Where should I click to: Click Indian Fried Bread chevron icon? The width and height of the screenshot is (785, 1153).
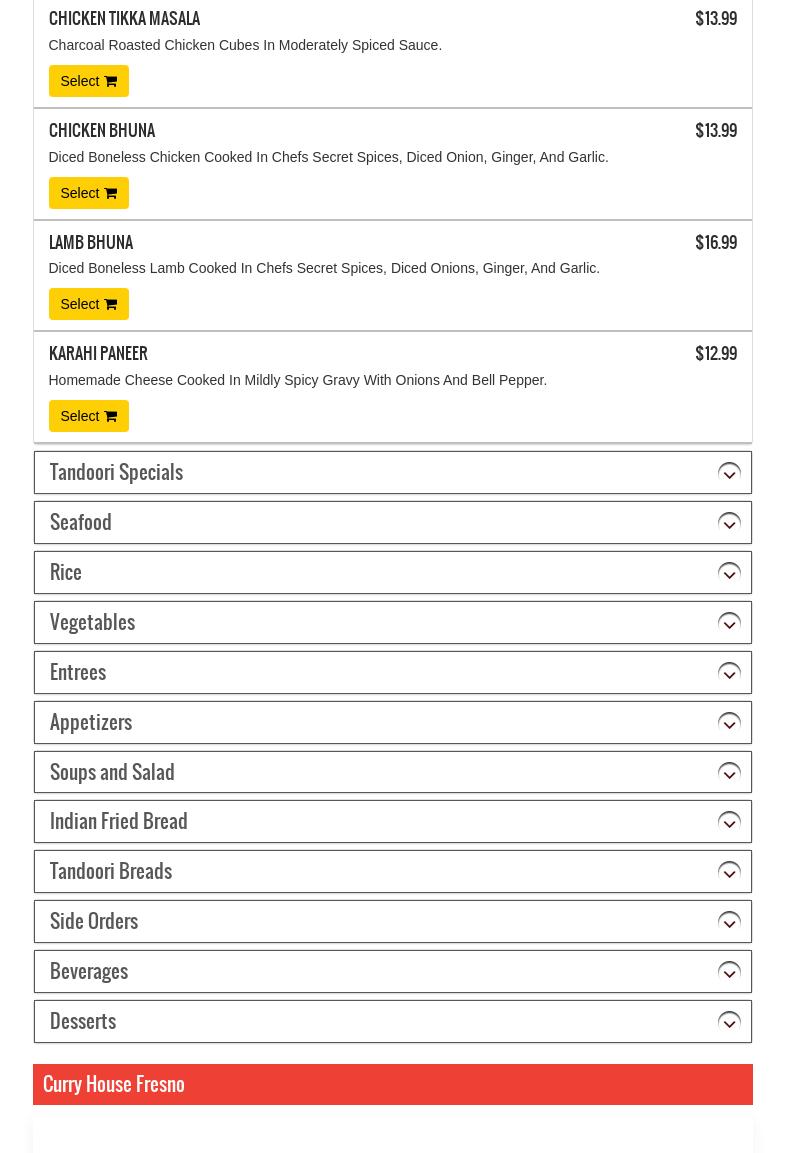[729, 822]
